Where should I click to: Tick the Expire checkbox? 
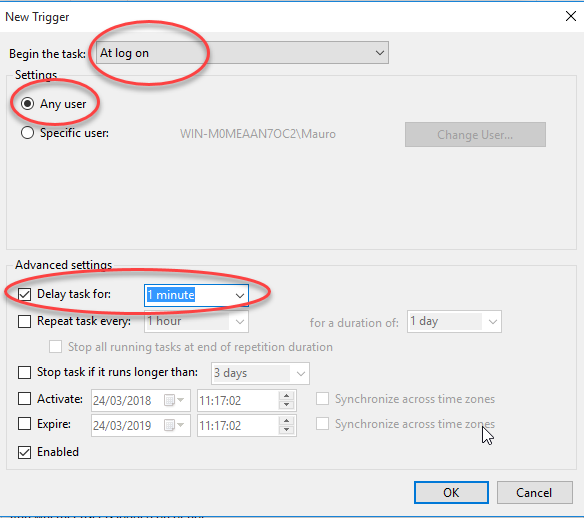pos(25,424)
